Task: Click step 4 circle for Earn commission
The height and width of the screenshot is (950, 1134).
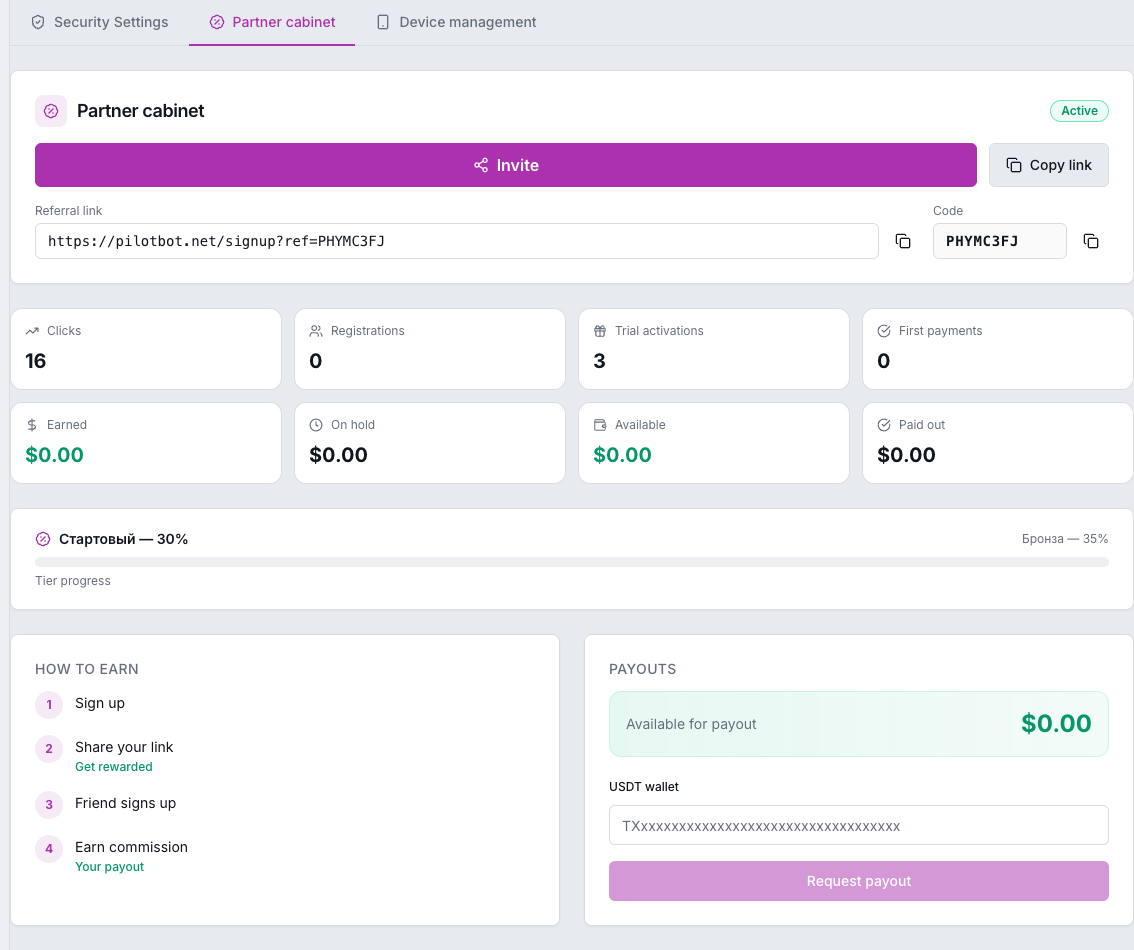Action: [49, 848]
